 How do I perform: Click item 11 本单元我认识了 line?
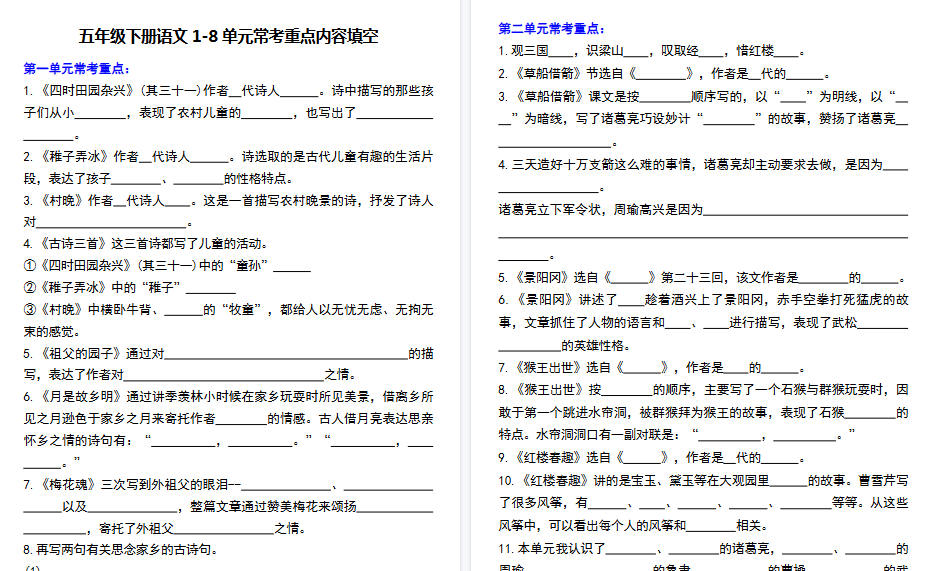704,549
